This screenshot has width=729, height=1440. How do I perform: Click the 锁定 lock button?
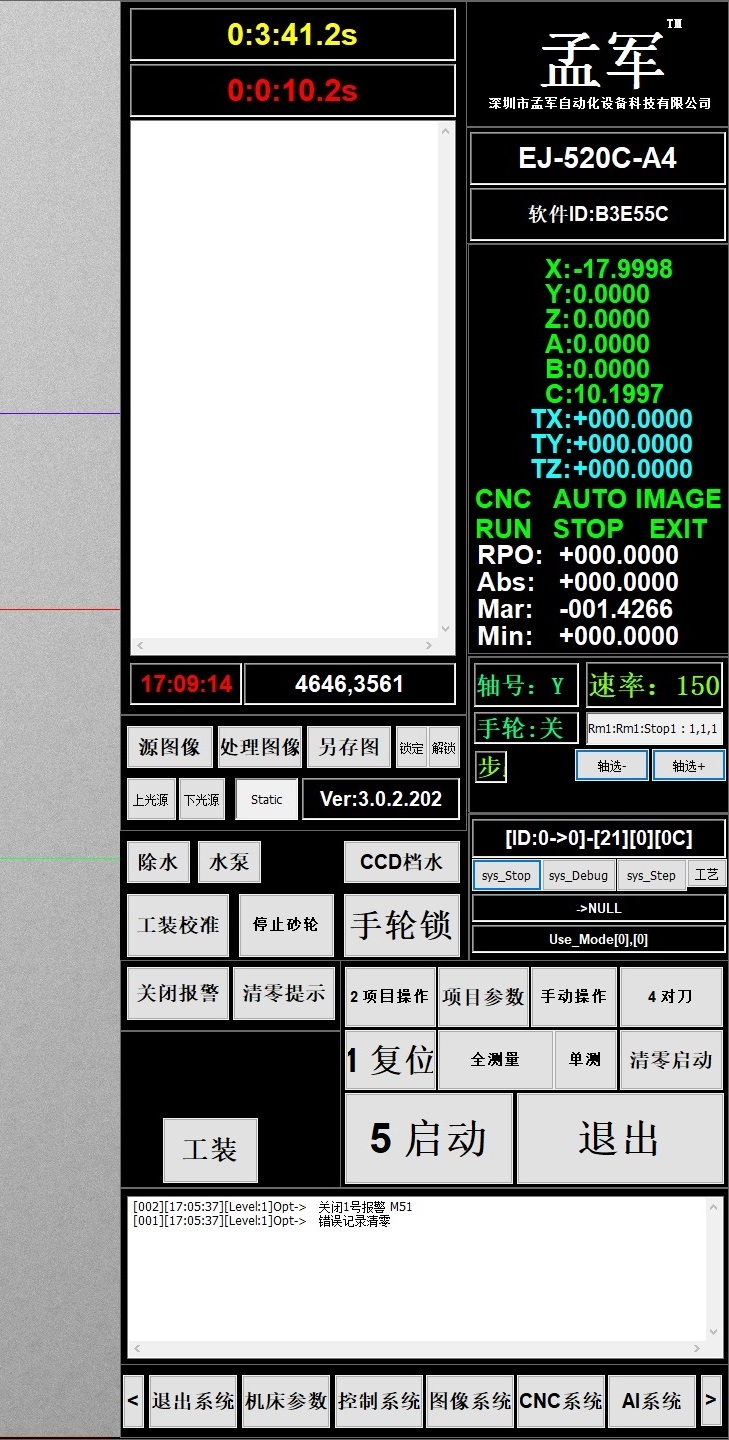click(411, 748)
